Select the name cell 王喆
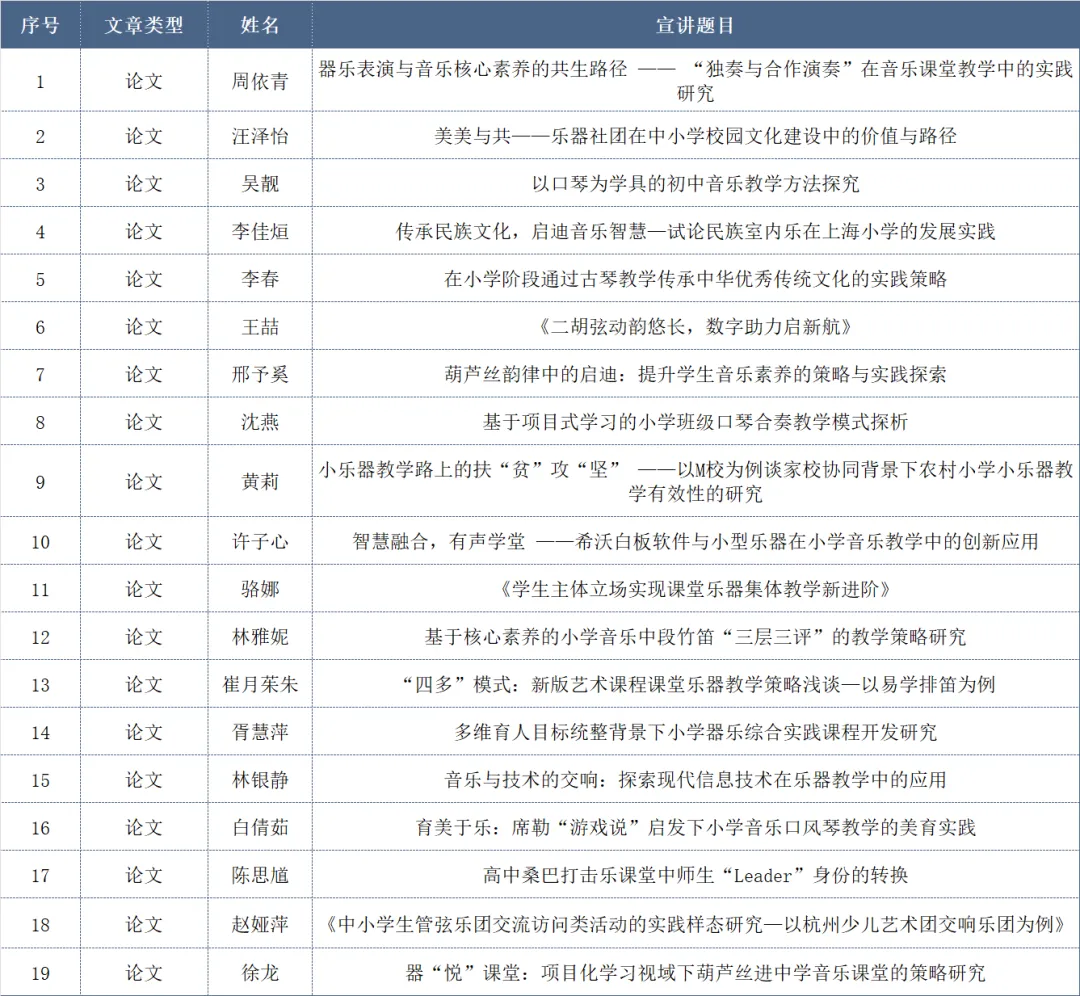Viewport: 1080px width, 996px height. pyautogui.click(x=260, y=326)
